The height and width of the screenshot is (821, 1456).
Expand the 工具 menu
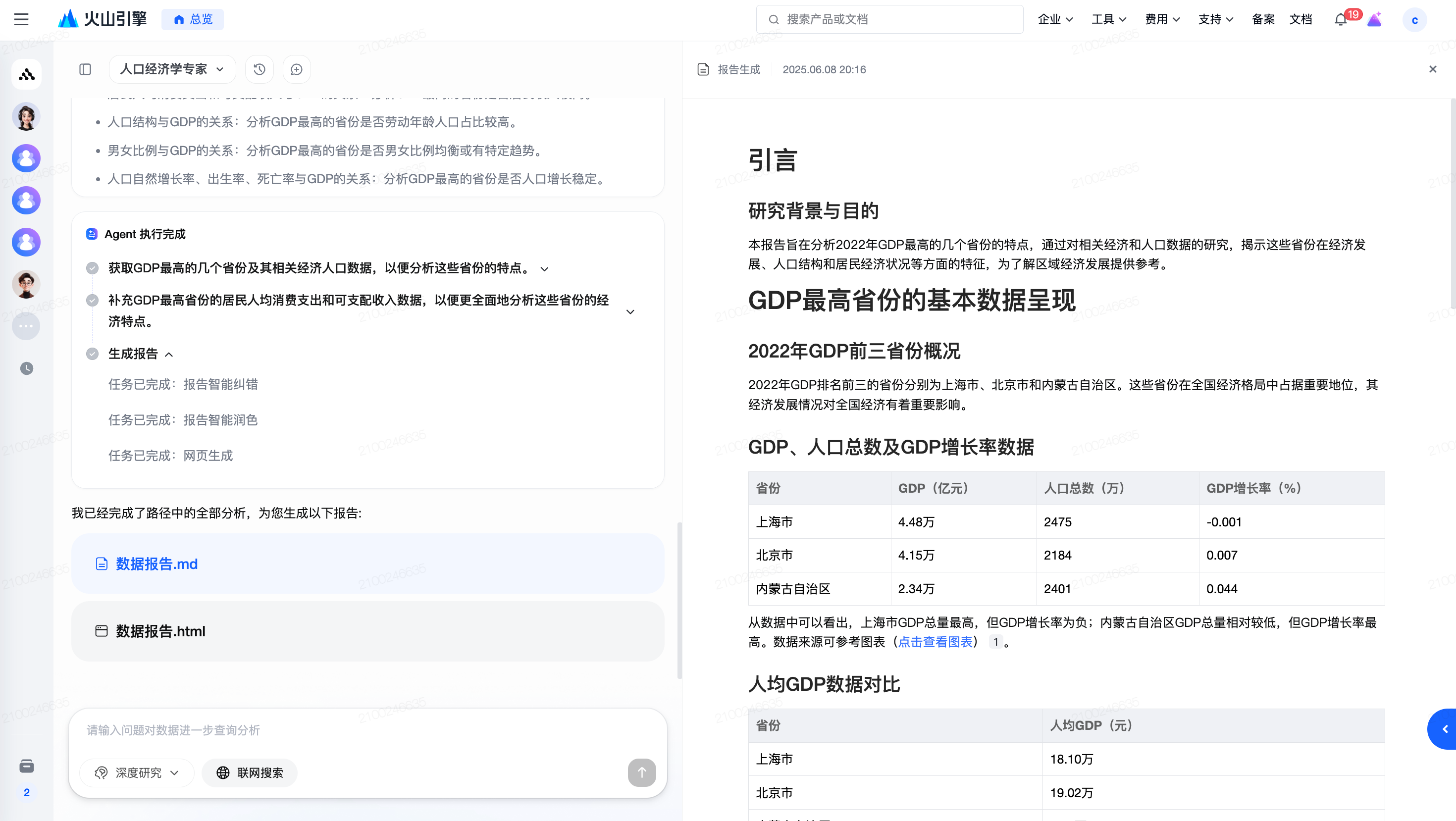pyautogui.click(x=1108, y=19)
